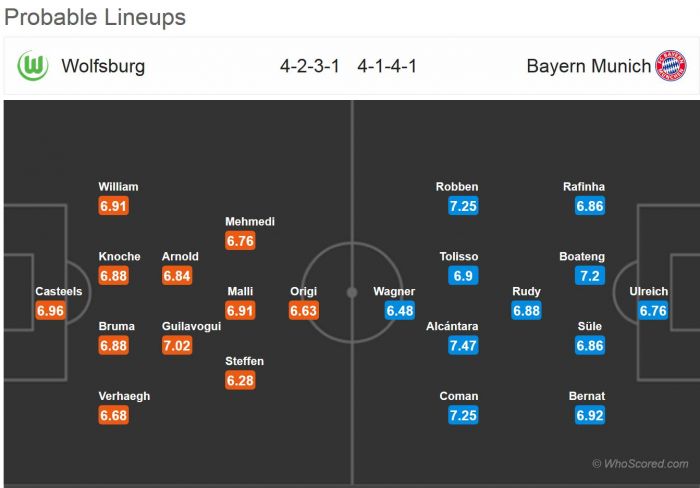Click Boateng's 7.2 rating badge
700x488 pixels.
point(590,276)
